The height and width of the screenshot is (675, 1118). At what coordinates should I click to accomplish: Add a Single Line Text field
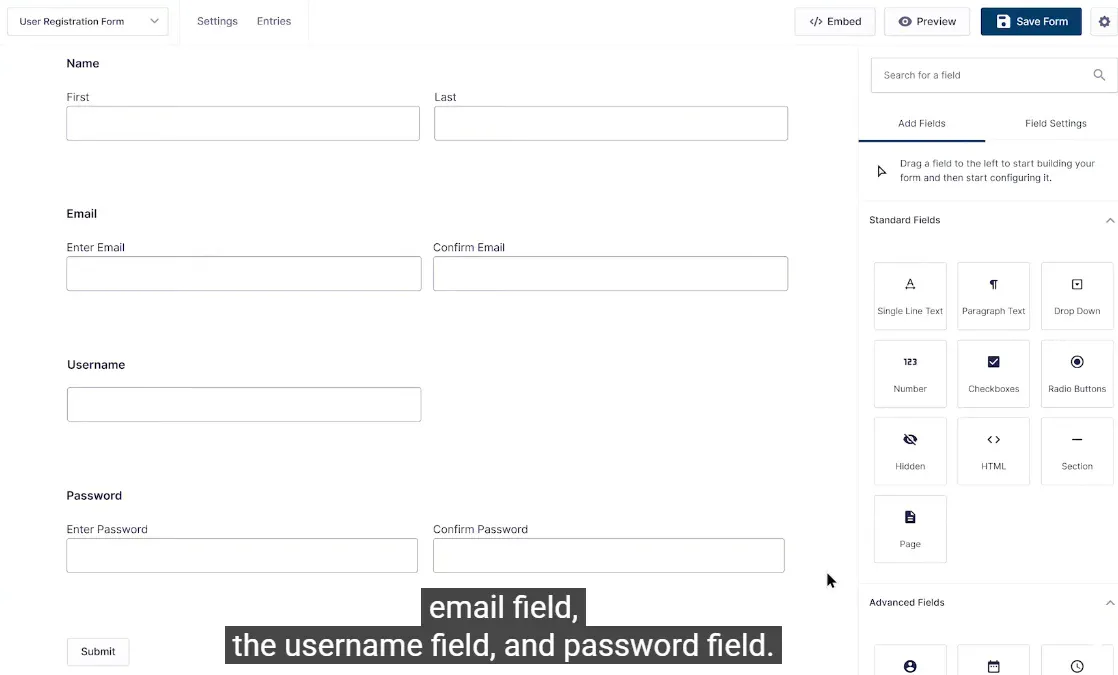[910, 296]
